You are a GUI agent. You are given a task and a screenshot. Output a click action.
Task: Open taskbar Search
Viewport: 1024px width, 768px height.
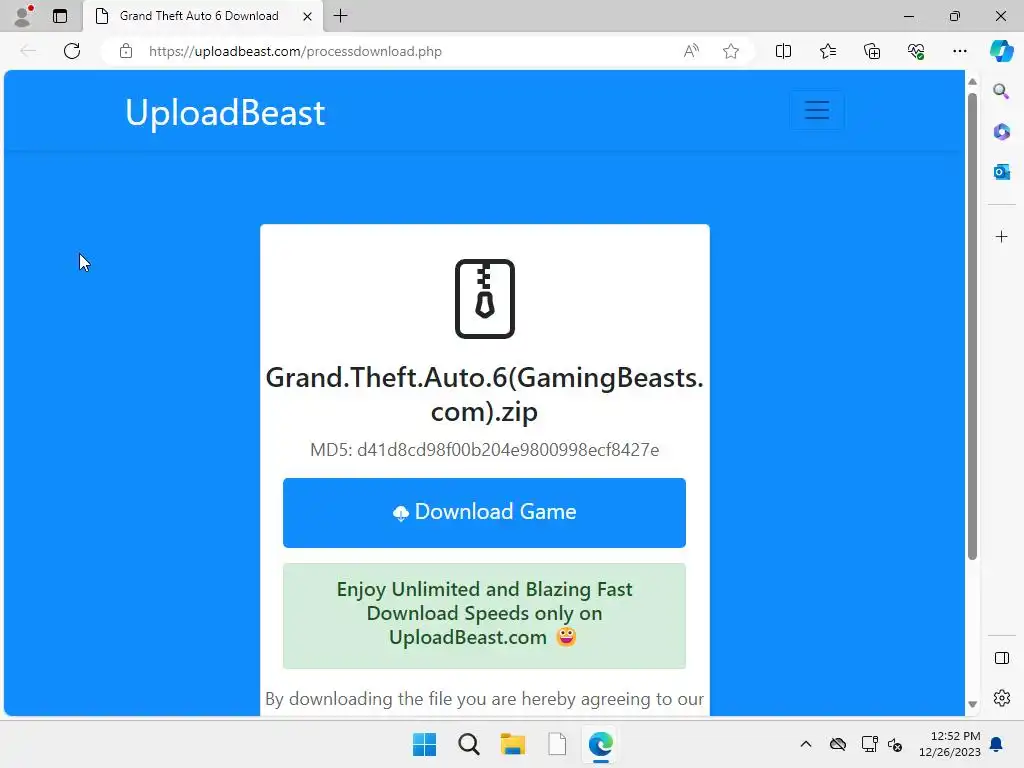click(x=468, y=744)
